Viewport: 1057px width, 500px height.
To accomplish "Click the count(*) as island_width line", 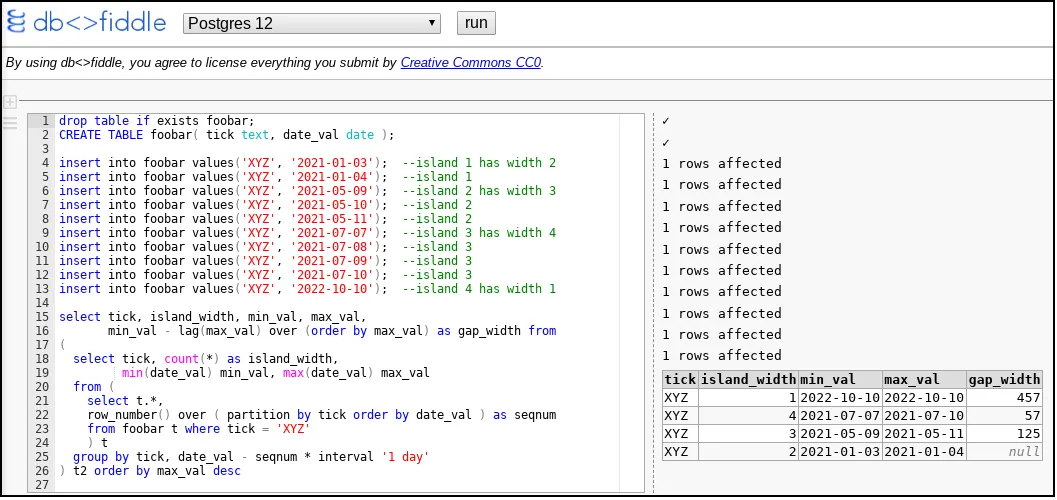I will click(206, 358).
